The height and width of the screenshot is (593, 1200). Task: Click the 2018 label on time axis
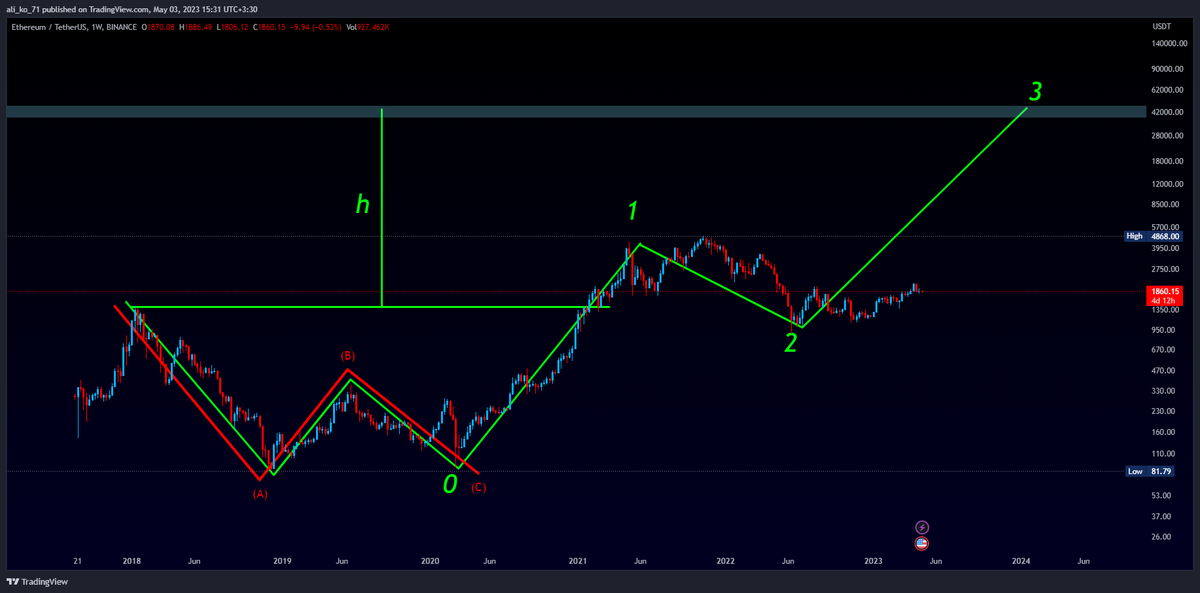pyautogui.click(x=131, y=561)
